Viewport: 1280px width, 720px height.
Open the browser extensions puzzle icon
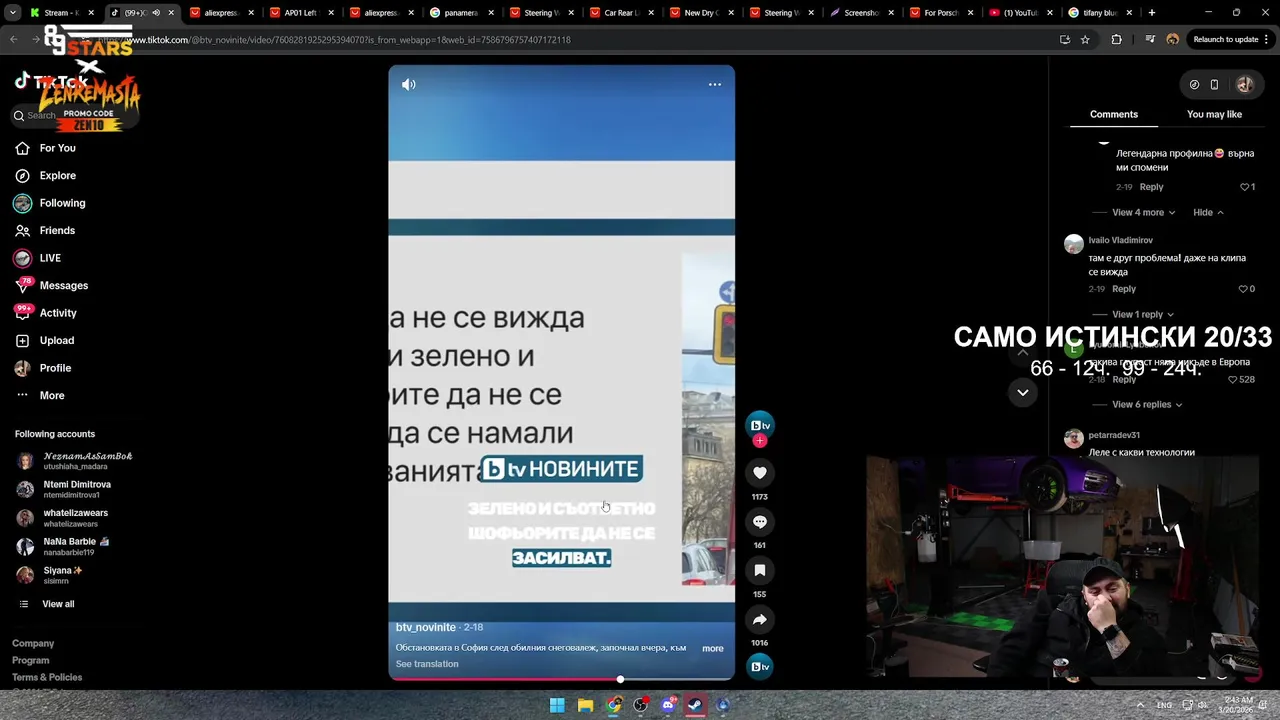[1117, 40]
